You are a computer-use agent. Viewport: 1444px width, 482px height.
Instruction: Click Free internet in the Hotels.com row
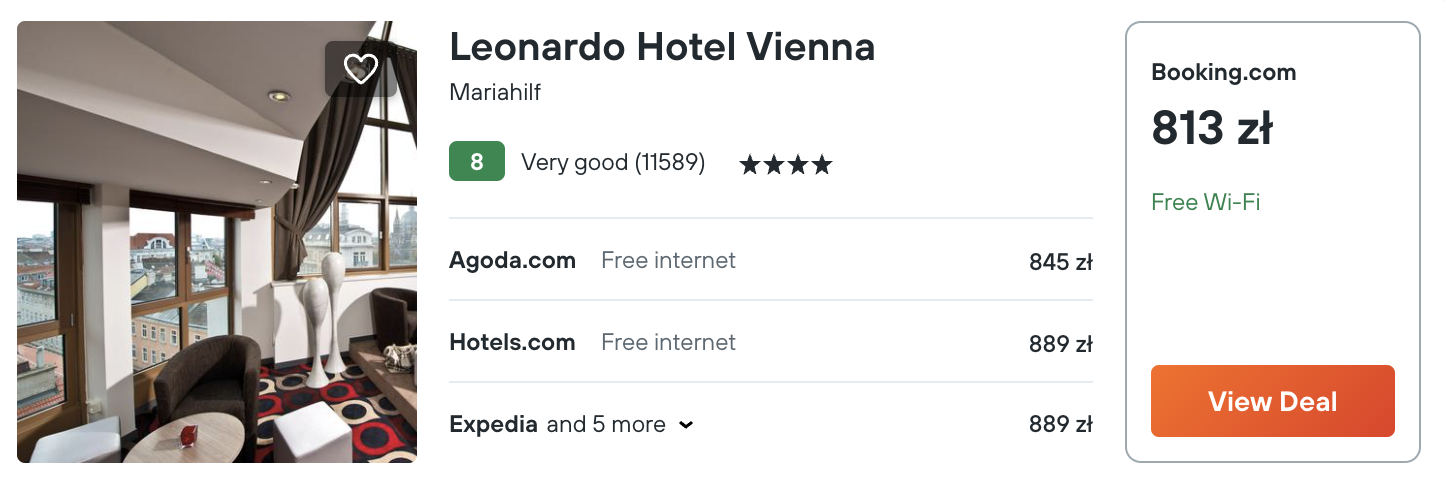[x=668, y=343]
